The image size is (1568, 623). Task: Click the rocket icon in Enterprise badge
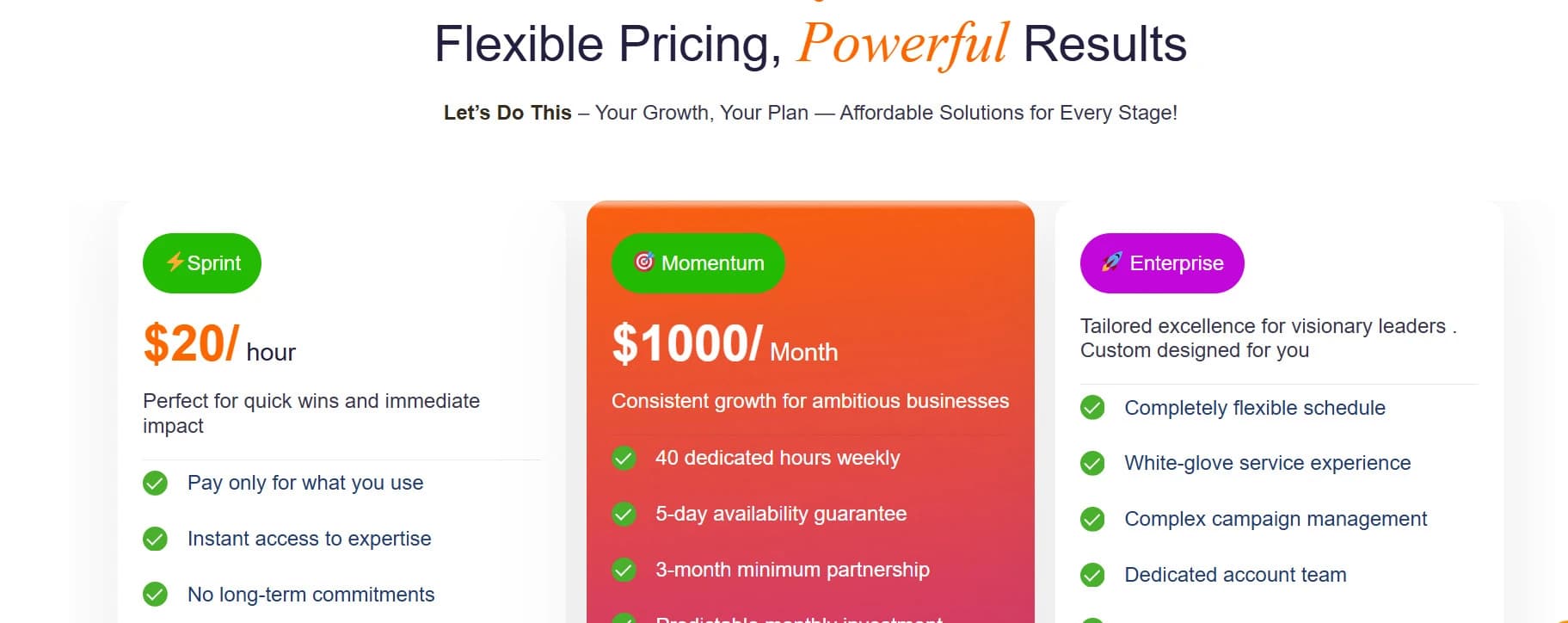[x=1112, y=262]
